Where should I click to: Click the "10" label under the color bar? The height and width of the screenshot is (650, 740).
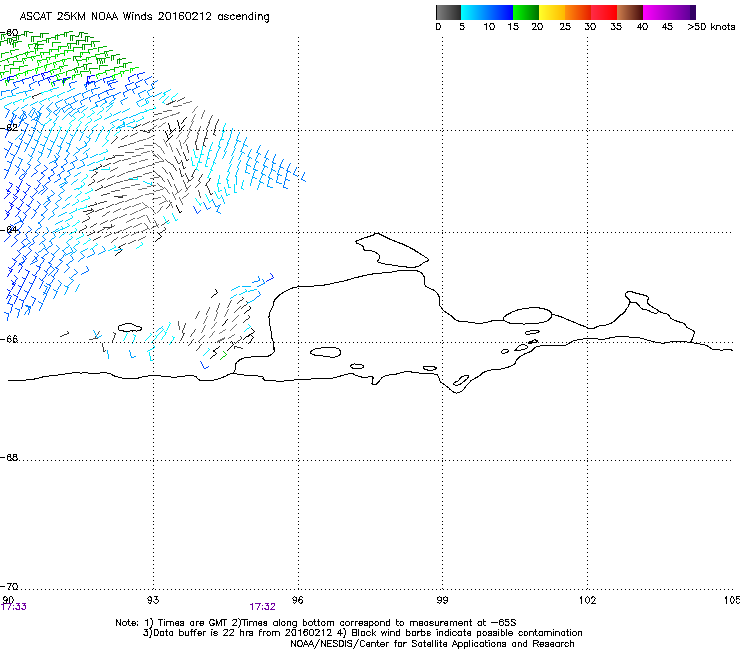[x=489, y=27]
